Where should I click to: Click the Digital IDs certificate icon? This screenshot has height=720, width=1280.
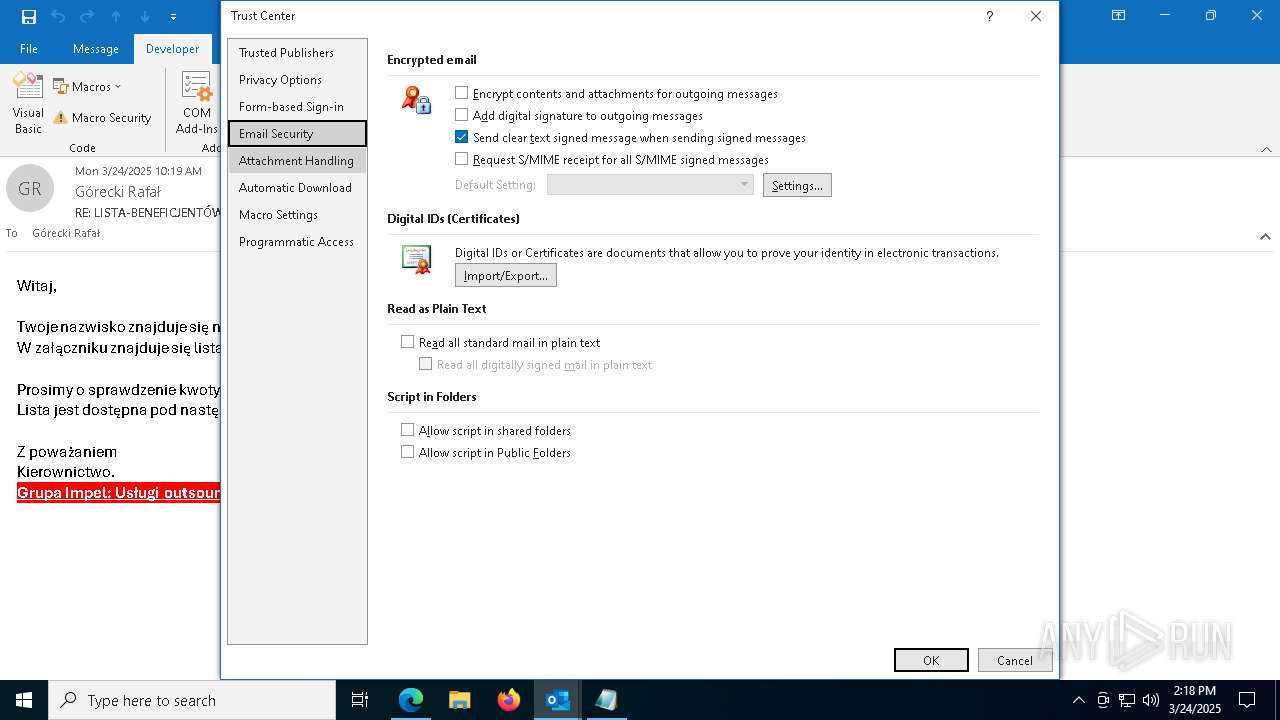pos(416,259)
